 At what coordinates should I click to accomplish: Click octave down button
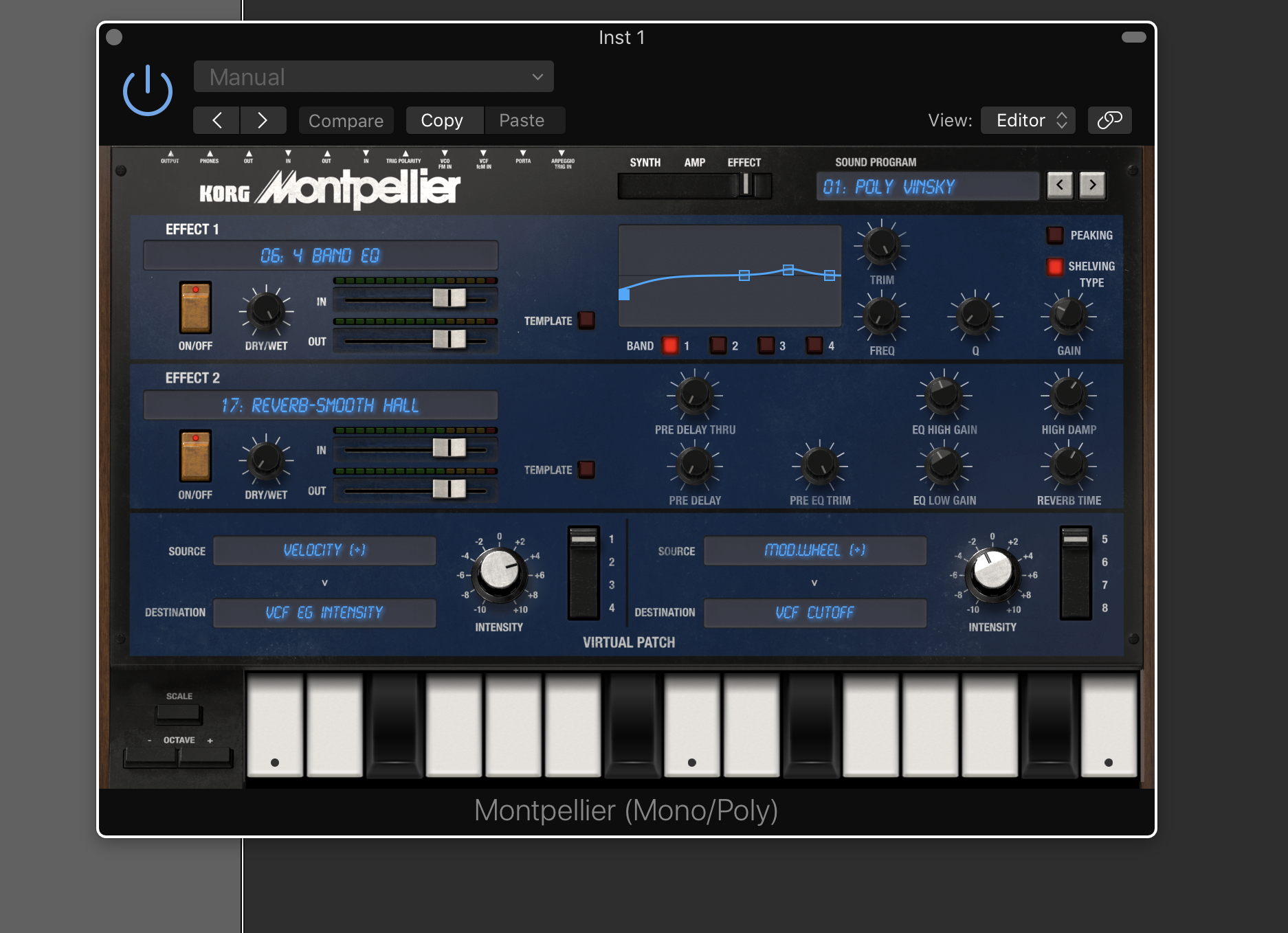[x=151, y=757]
